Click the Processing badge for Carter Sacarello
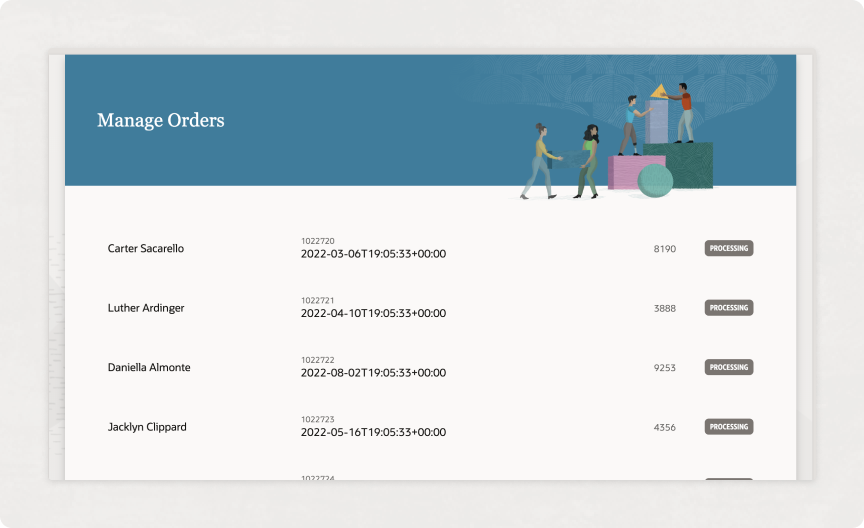864x528 pixels. point(728,248)
